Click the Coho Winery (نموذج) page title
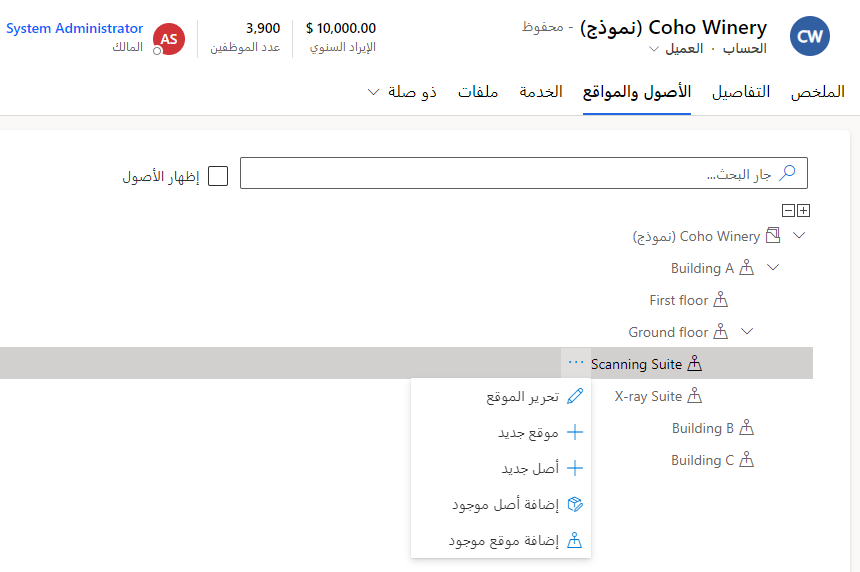The height and width of the screenshot is (572, 860). click(674, 27)
